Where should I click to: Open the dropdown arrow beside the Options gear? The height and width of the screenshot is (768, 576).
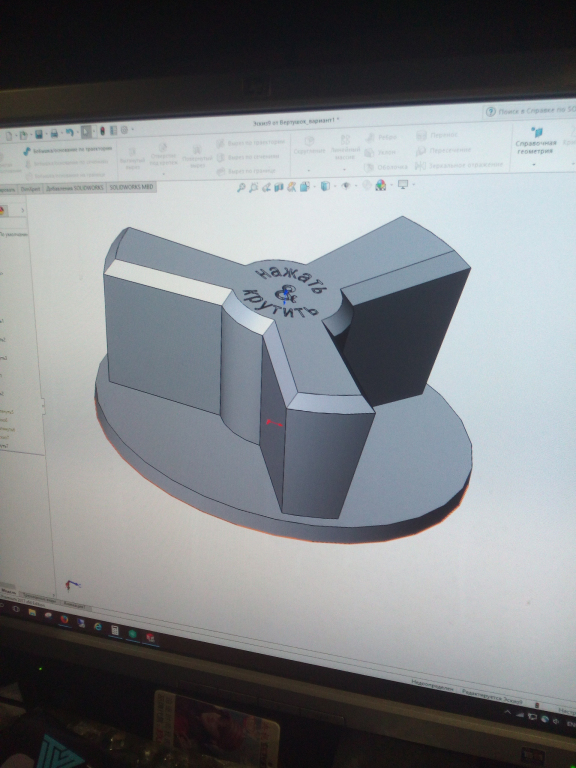pyautogui.click(x=132, y=130)
